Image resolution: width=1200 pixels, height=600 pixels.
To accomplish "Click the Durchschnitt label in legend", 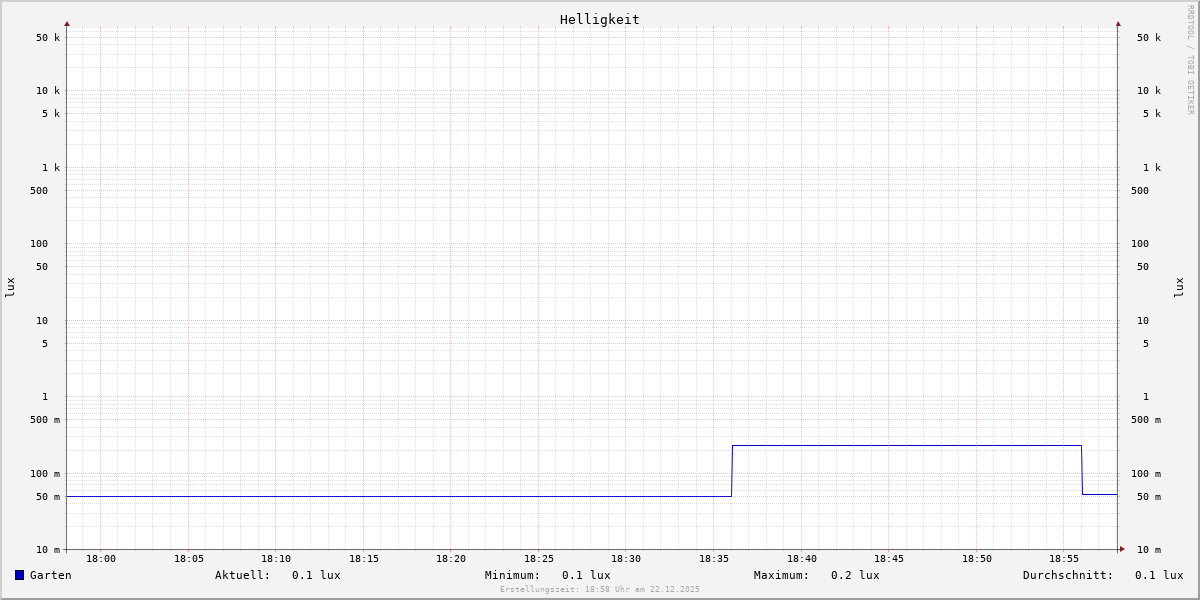I will click(x=1068, y=575).
